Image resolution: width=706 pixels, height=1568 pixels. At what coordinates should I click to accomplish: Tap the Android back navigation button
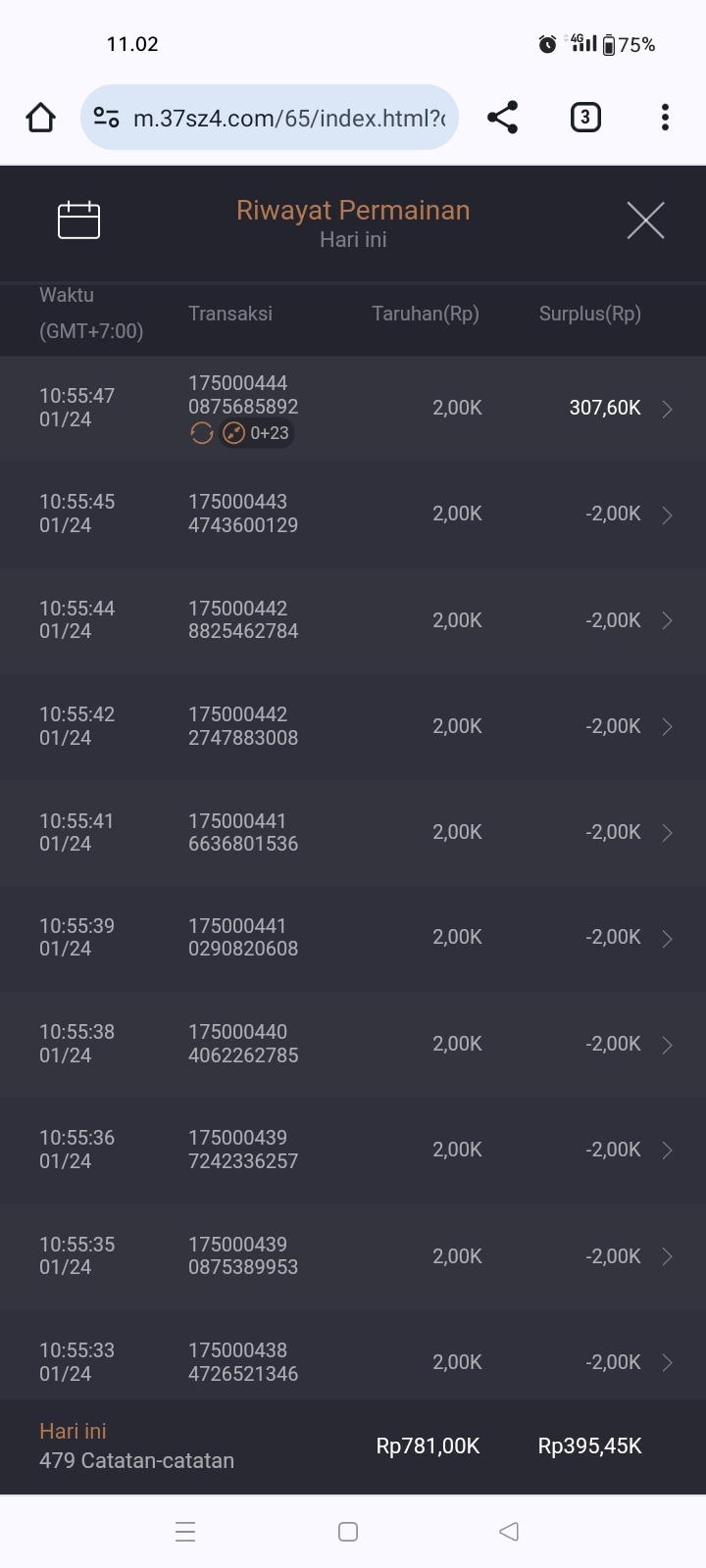tap(508, 1532)
